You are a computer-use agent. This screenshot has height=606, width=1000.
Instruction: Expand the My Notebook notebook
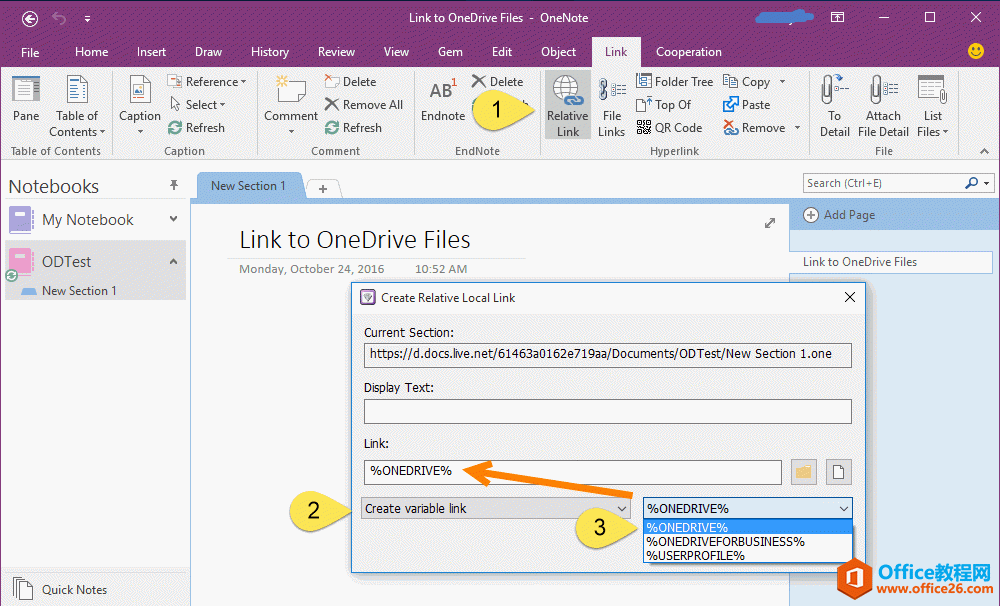coord(173,219)
